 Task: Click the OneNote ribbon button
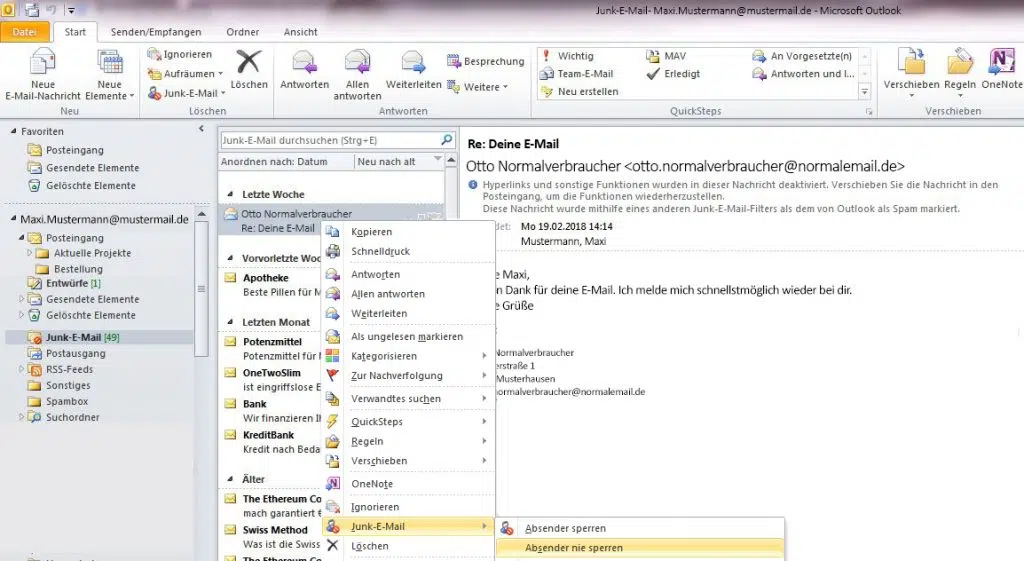click(x=1001, y=69)
